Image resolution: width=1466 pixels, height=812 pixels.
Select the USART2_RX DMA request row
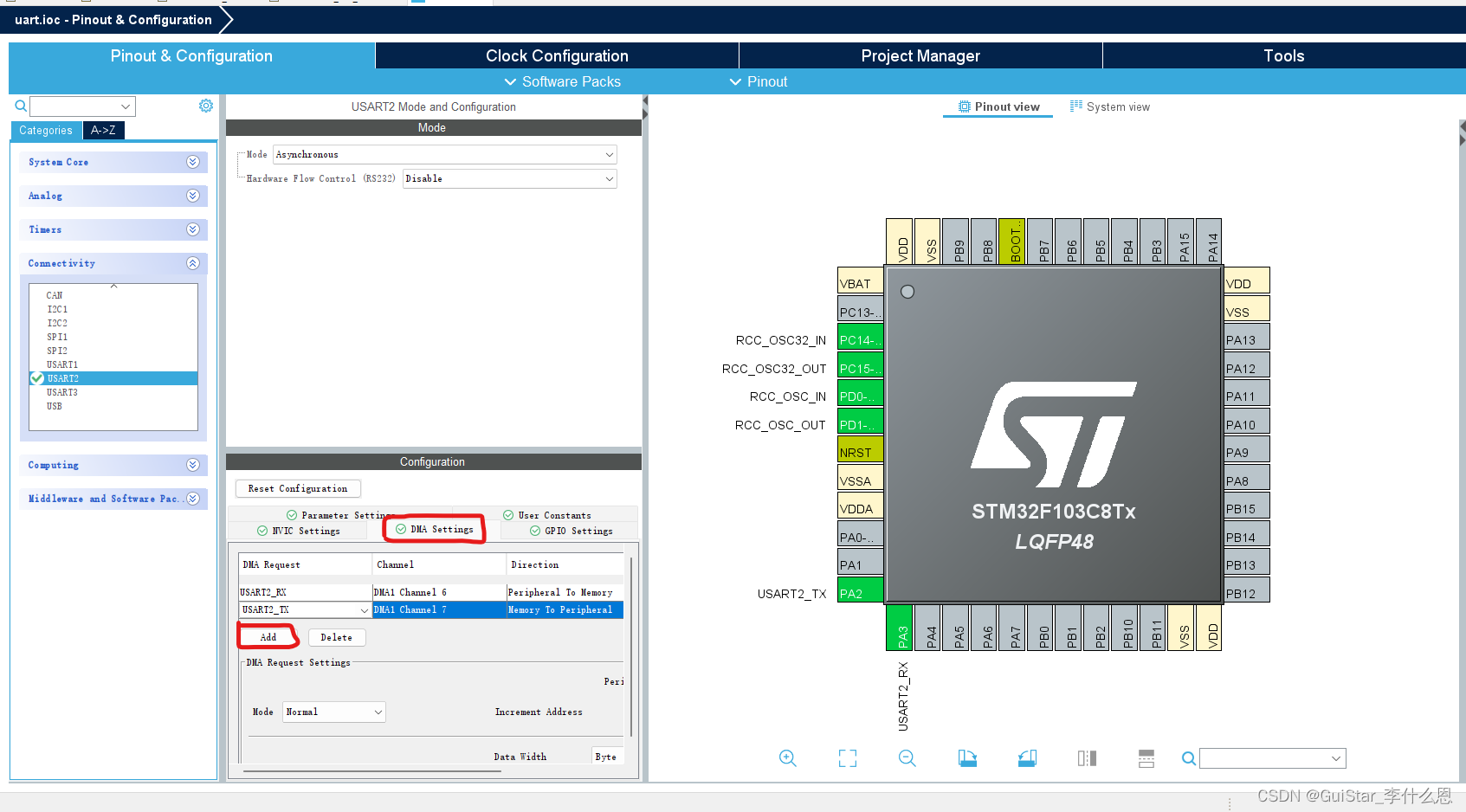coord(431,592)
